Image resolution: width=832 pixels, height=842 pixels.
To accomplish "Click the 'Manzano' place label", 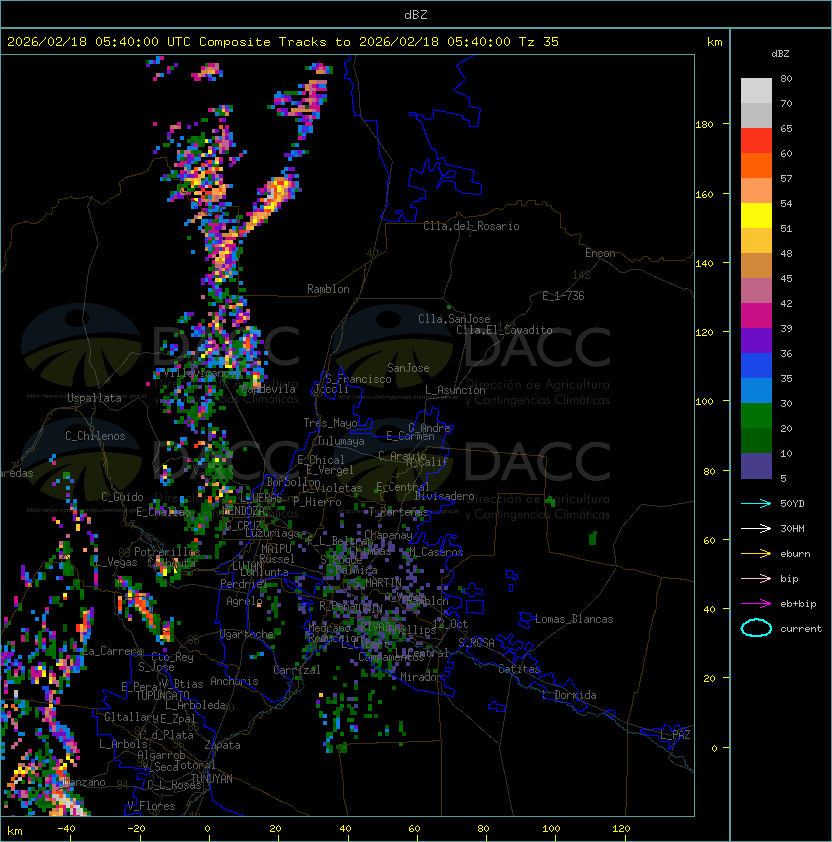I will [84, 782].
